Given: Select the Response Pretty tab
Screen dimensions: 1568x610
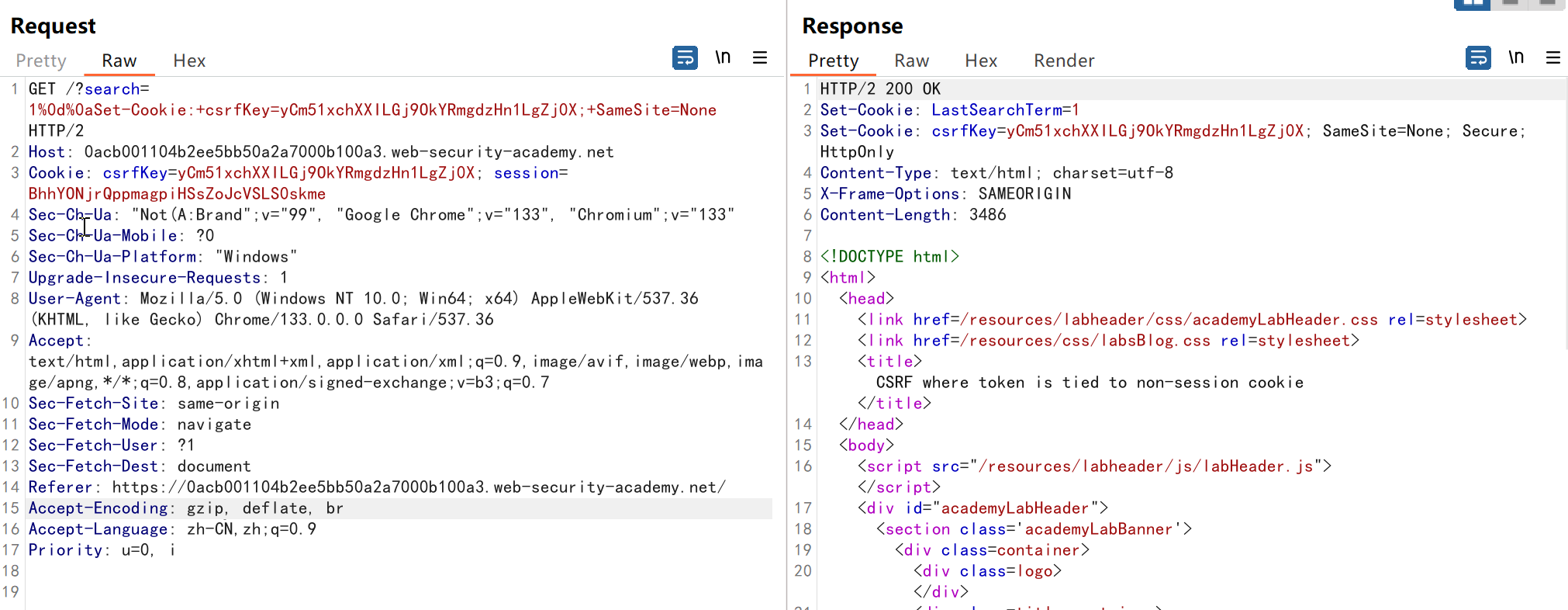Looking at the screenshot, I should coord(833,61).
